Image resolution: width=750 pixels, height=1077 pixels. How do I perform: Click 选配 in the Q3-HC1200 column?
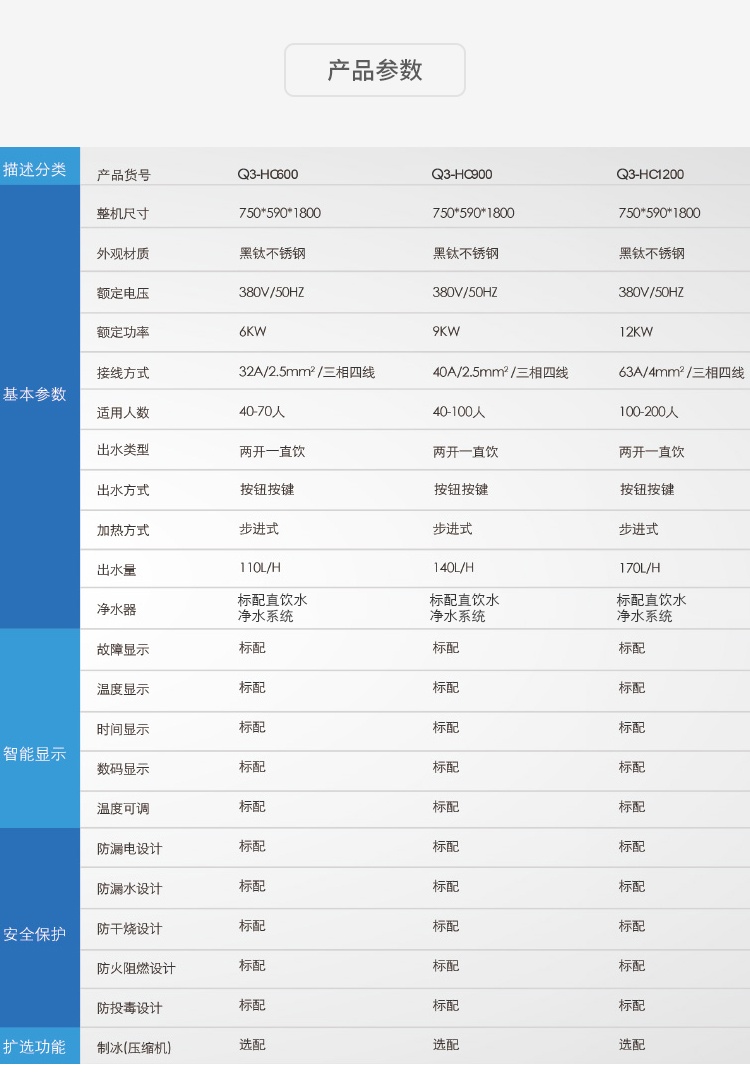pos(632,1045)
